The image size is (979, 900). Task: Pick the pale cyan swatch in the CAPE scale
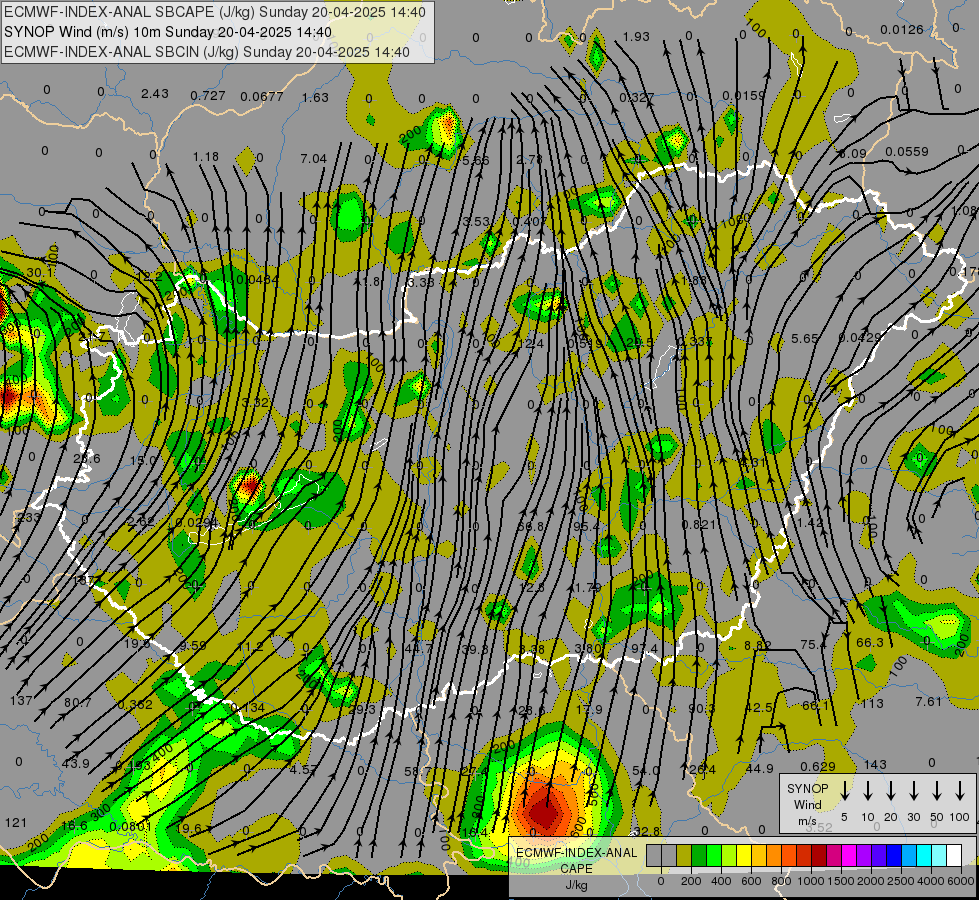938,855
